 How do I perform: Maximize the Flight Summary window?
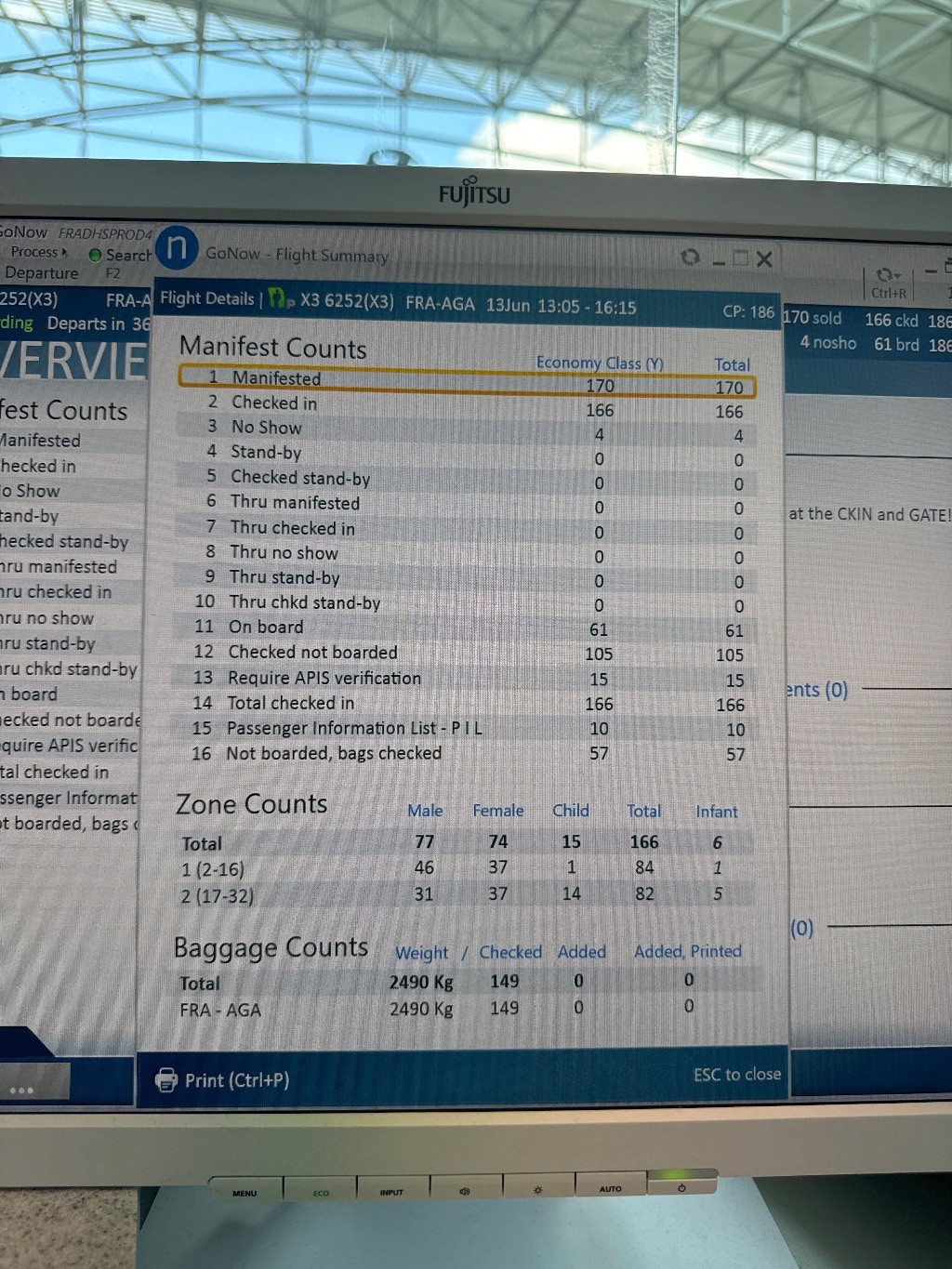[x=741, y=258]
